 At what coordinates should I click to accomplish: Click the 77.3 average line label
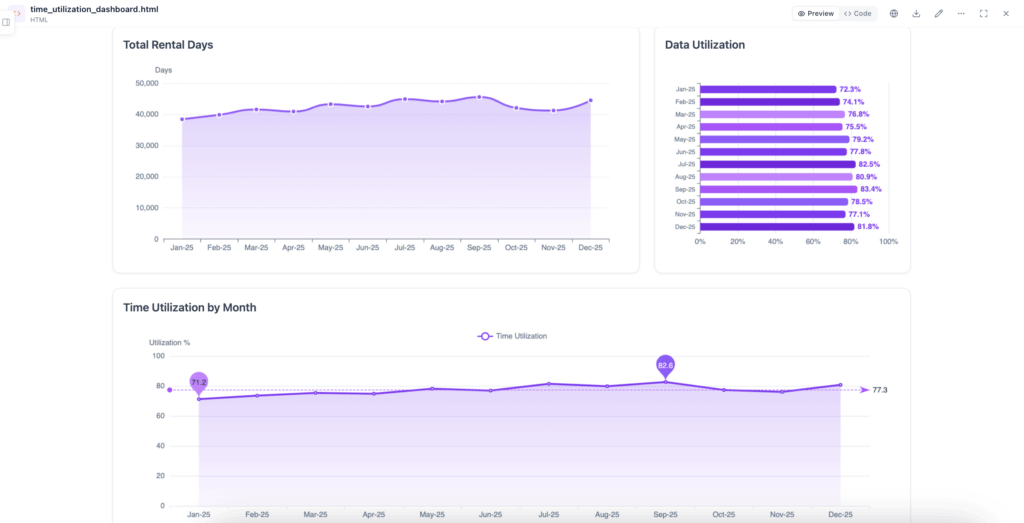(x=880, y=390)
